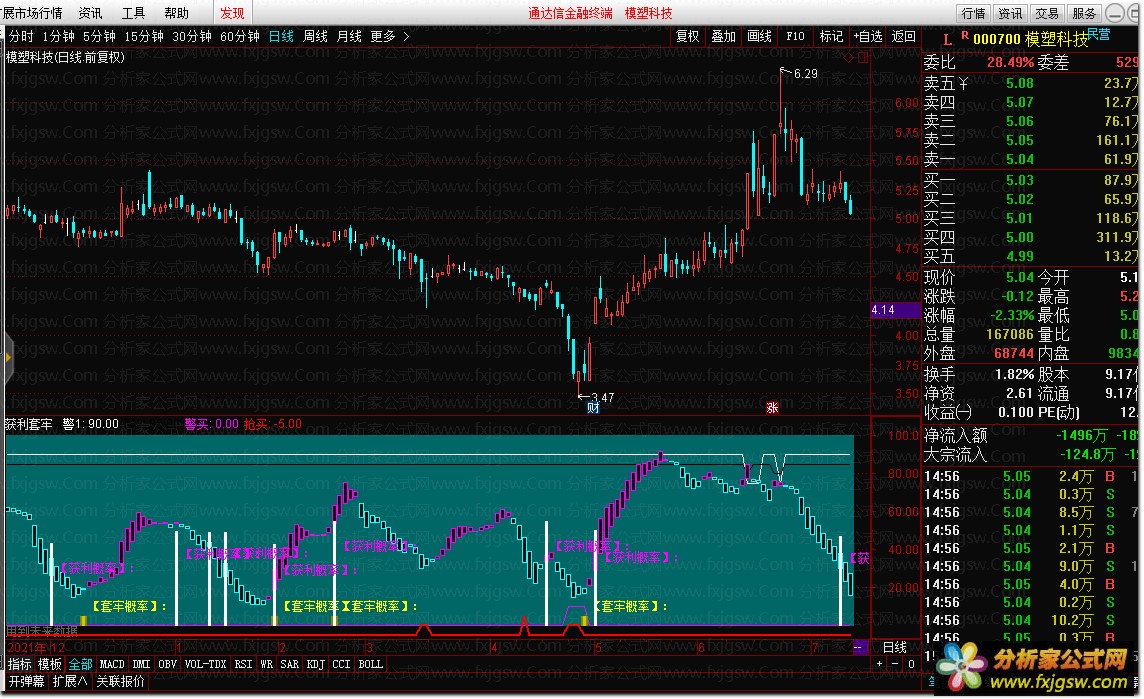The width and height of the screenshot is (1144, 699).
Task: Add stock with +自选 button
Action: [868, 36]
